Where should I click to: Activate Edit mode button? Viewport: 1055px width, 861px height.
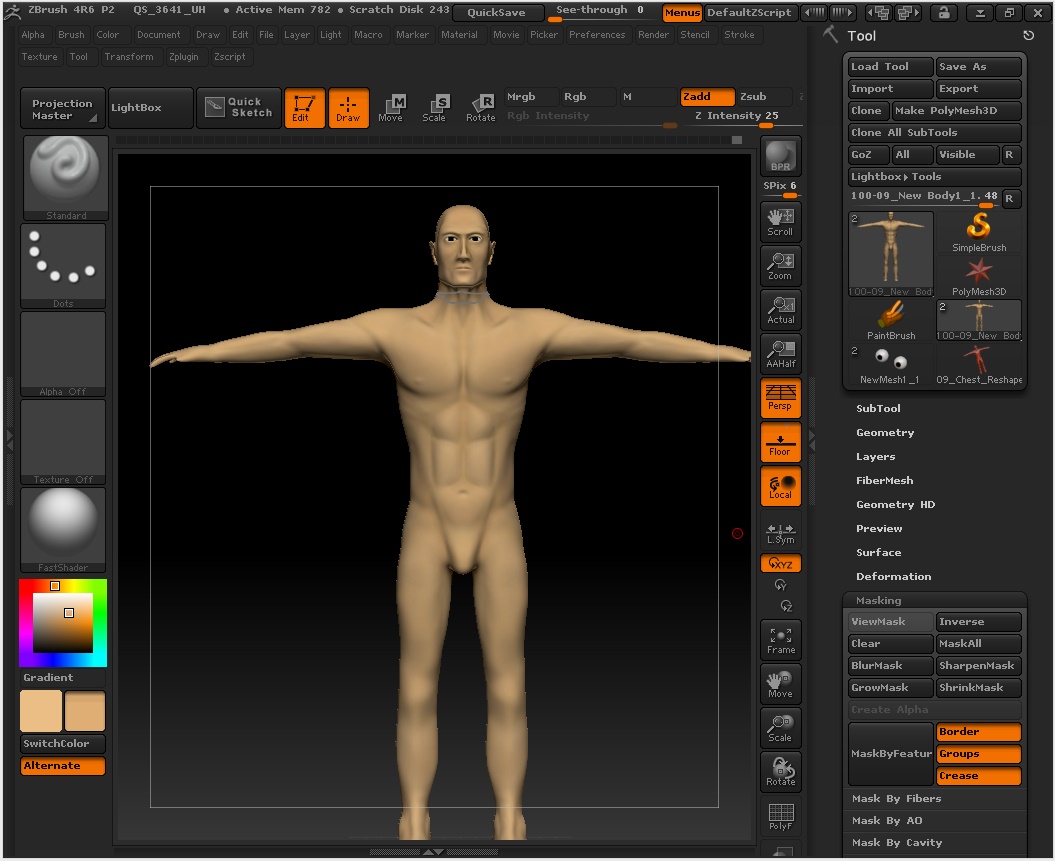pyautogui.click(x=305, y=108)
